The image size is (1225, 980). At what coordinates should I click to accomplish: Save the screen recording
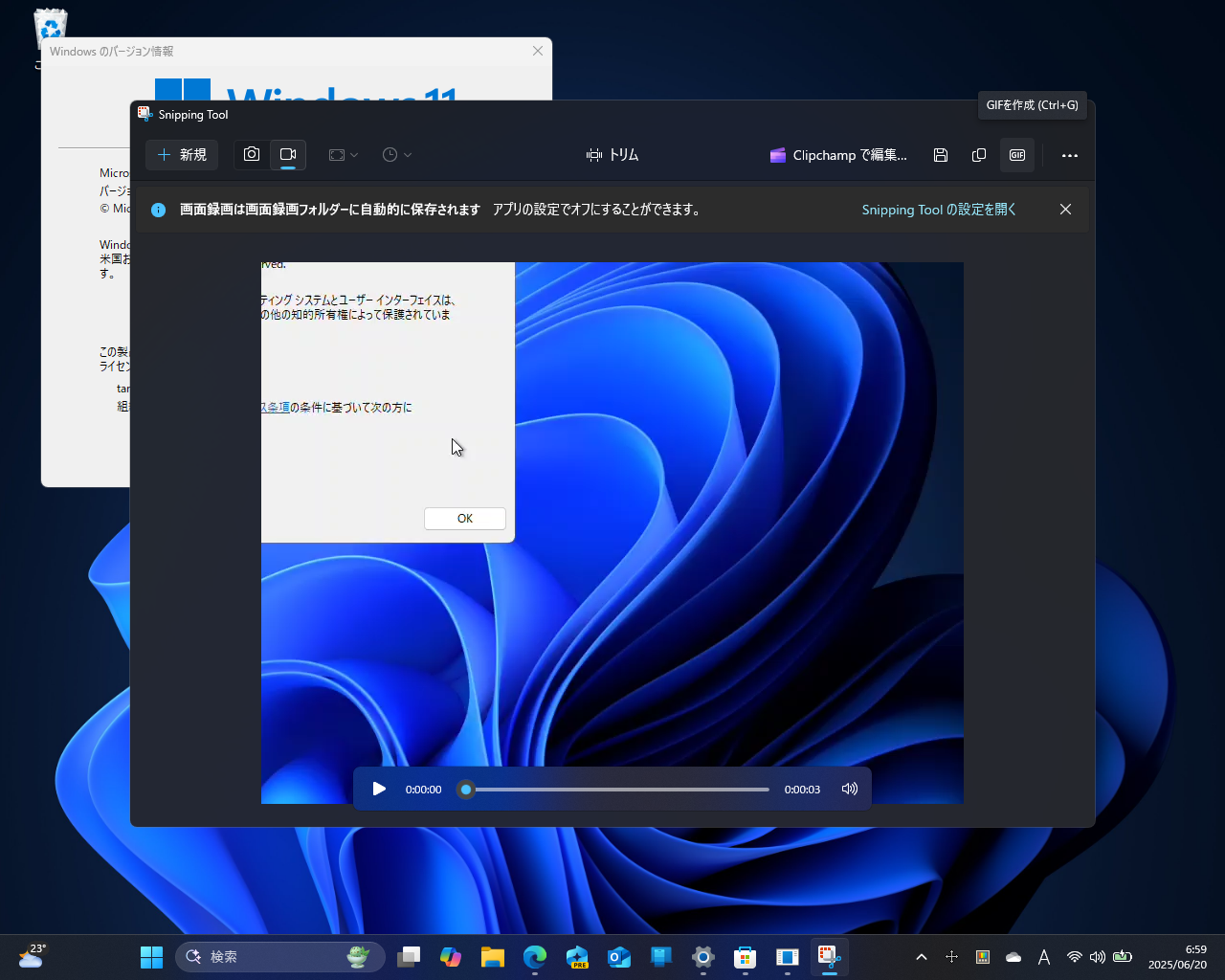(940, 154)
